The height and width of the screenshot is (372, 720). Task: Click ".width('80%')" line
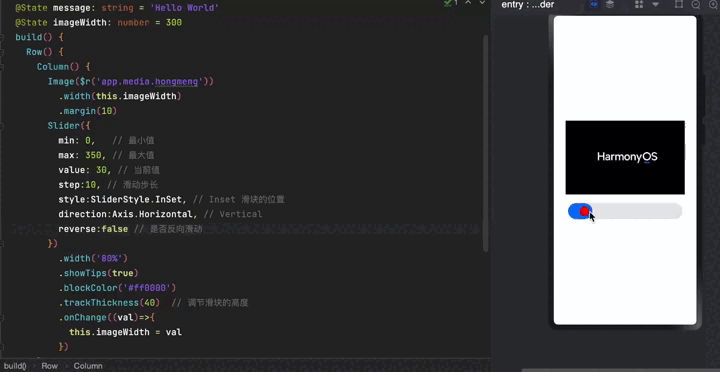[x=93, y=258]
